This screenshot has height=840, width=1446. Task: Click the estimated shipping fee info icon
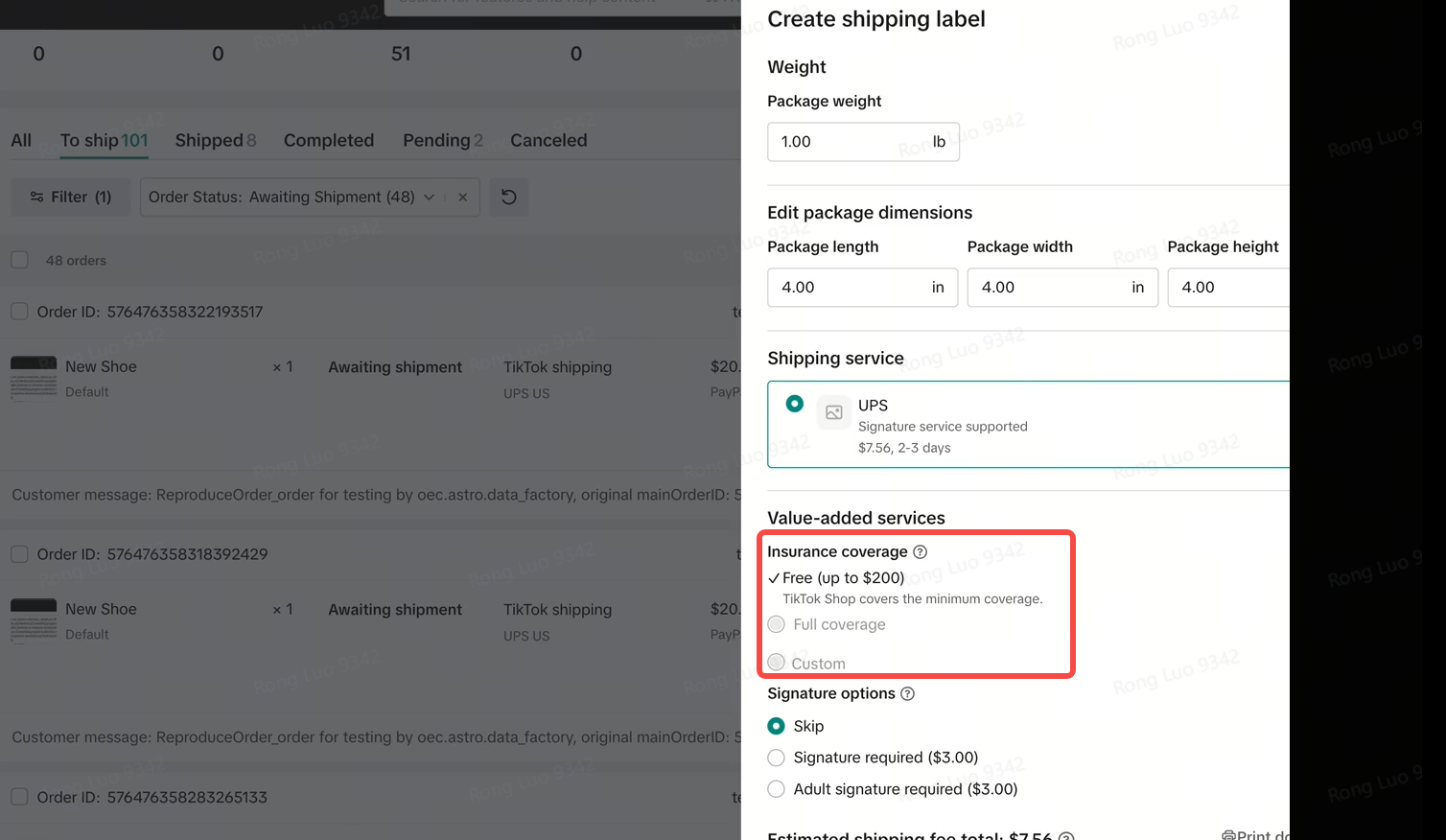tap(1065, 836)
